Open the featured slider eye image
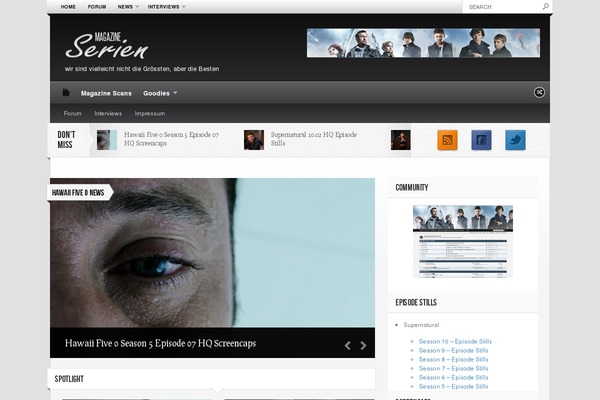Screen dimensions: 600x400 (212, 253)
